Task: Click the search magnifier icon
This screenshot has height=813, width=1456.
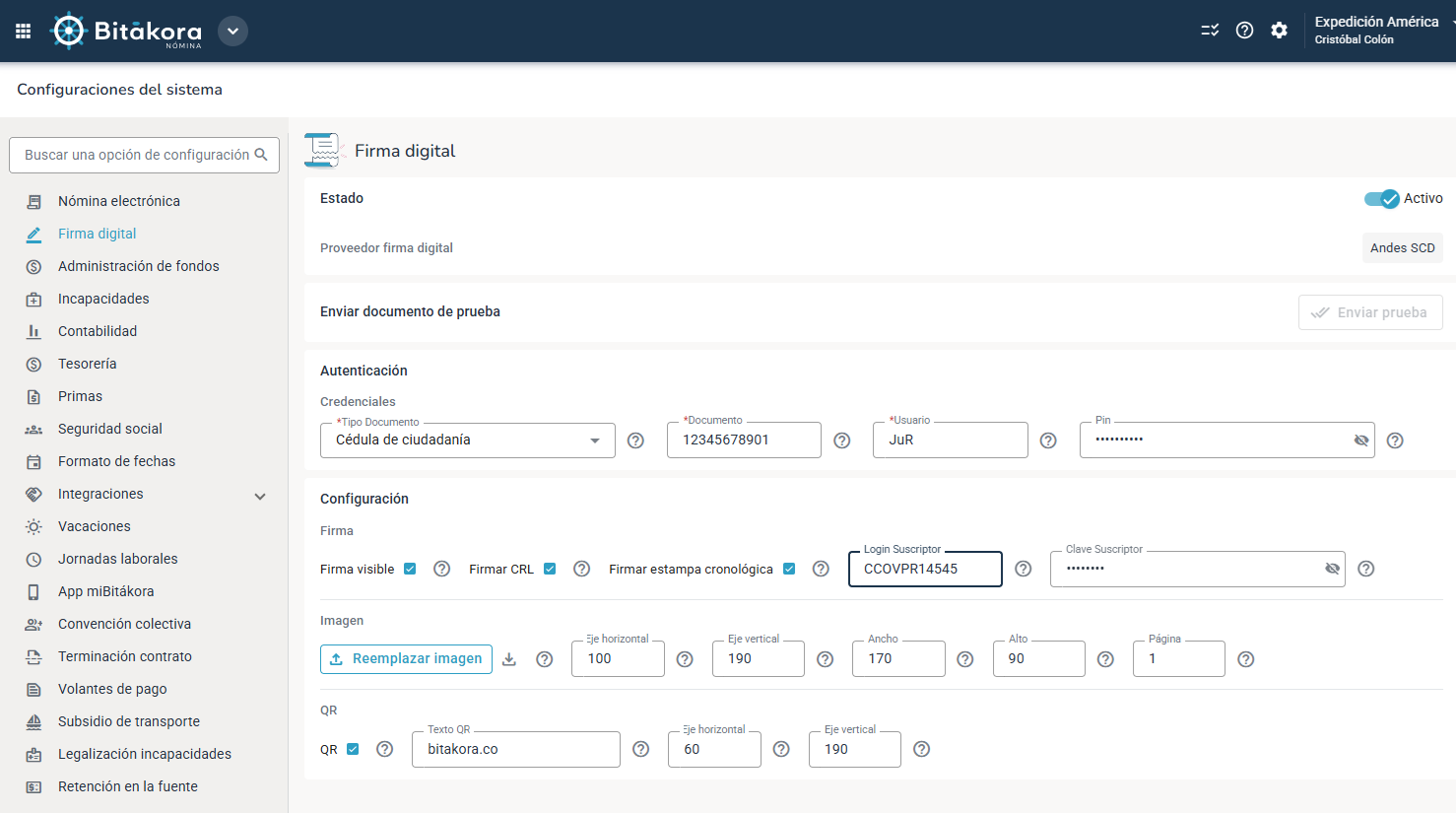Action: [261, 155]
